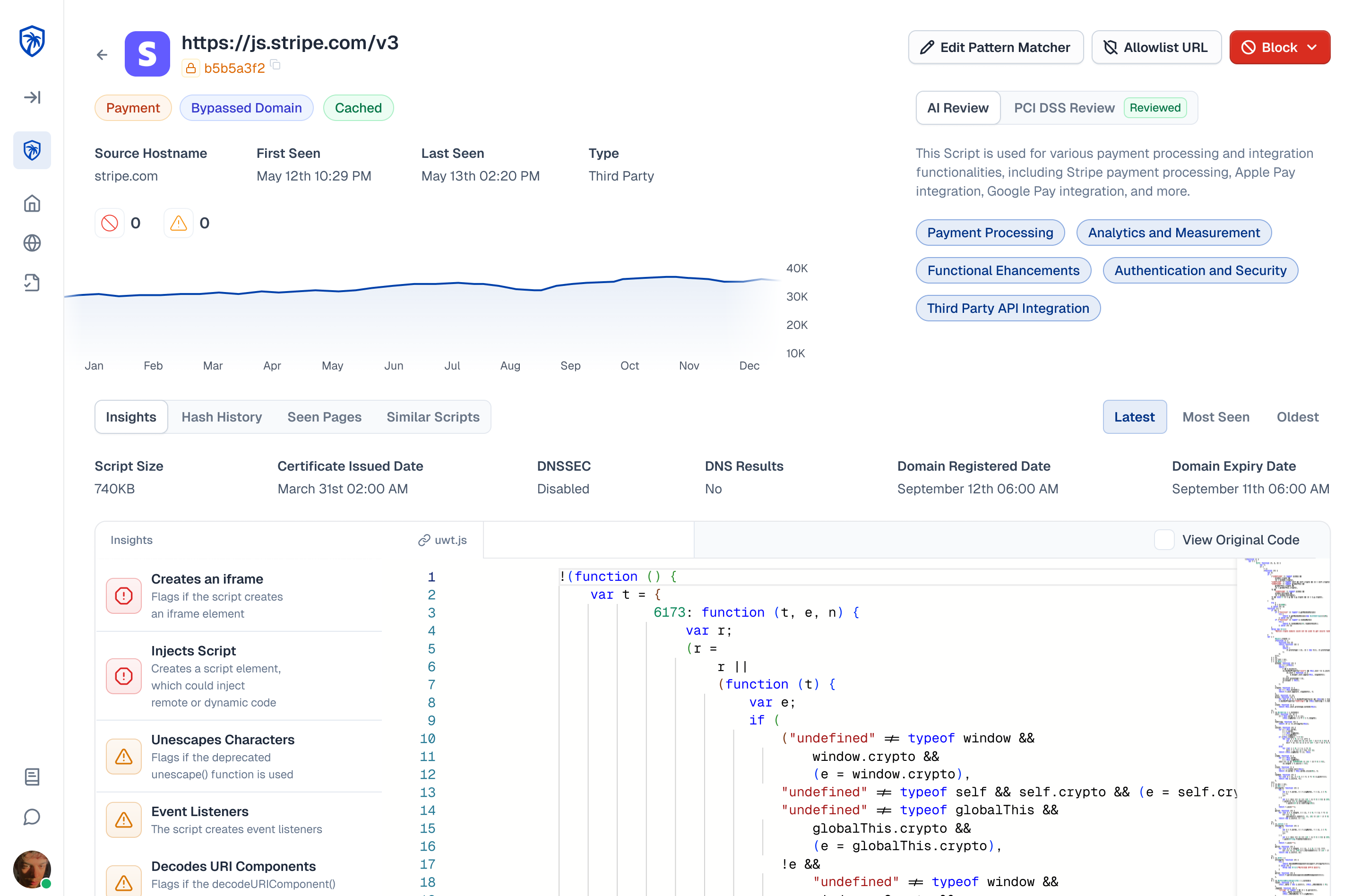Go back with the left arrow

point(102,55)
